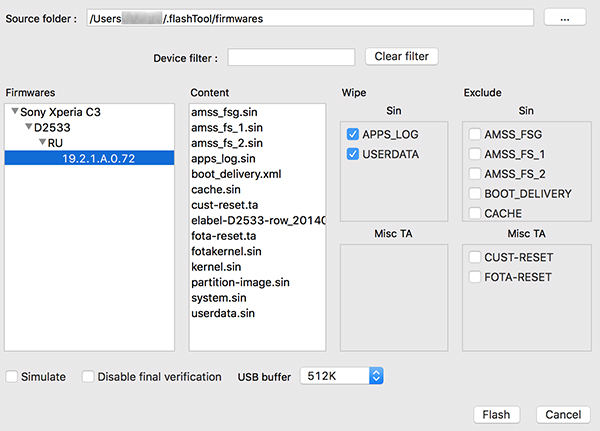Enable Disable final verification checkbox
600x431 pixels.
88,377
